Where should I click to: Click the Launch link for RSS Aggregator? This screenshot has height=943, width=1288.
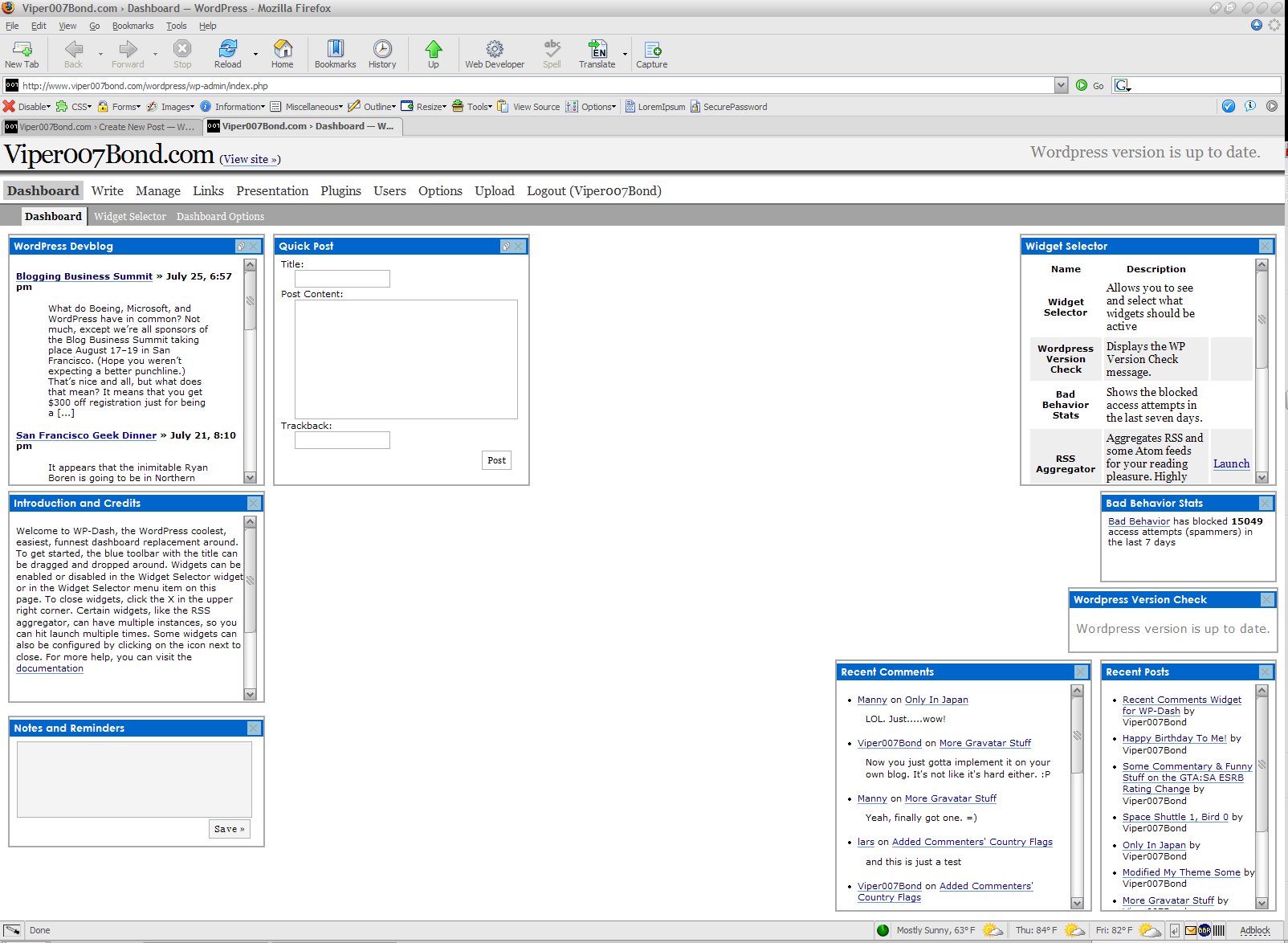pos(1231,463)
